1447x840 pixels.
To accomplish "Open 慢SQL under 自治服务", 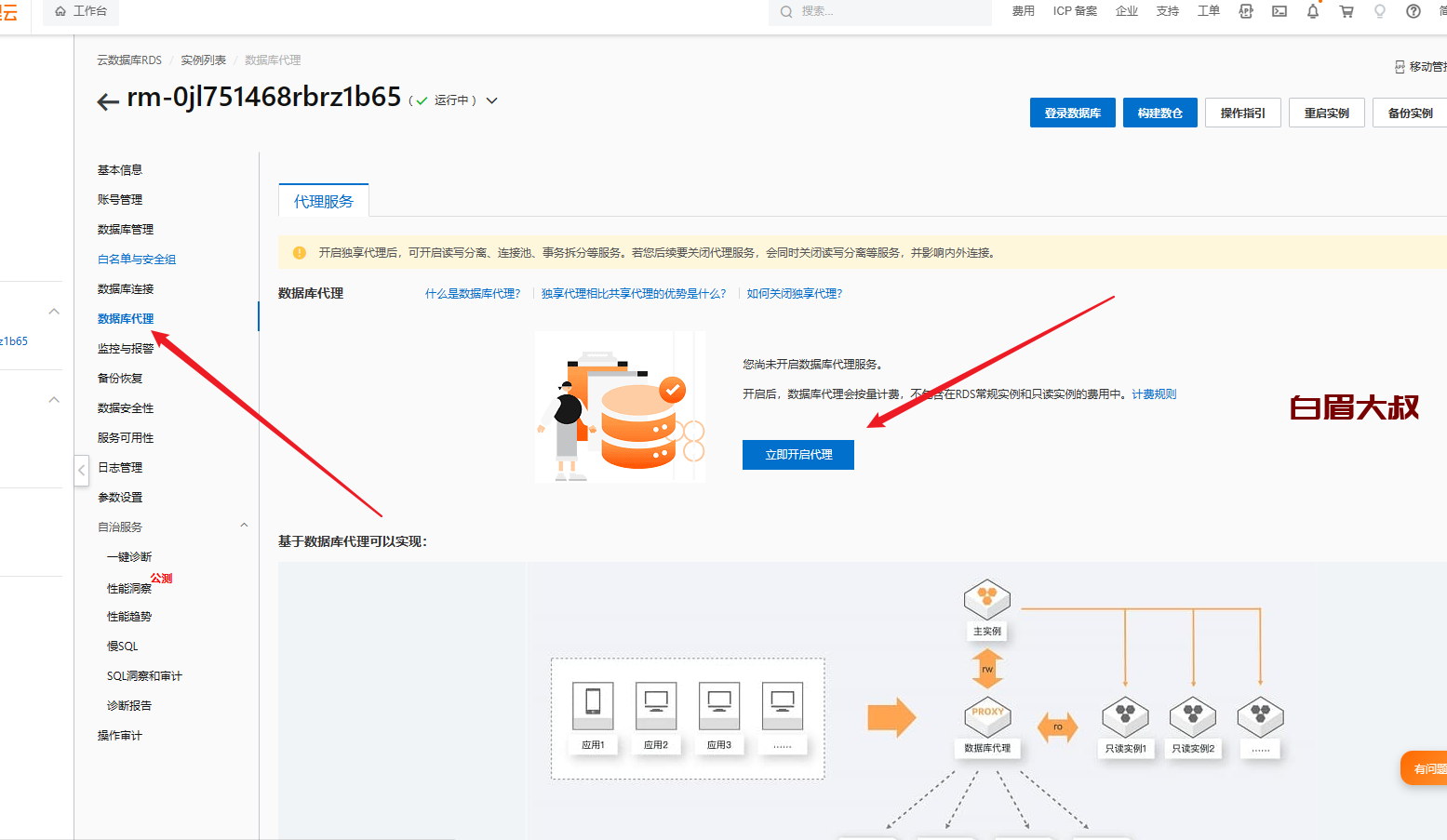I will point(123,647).
